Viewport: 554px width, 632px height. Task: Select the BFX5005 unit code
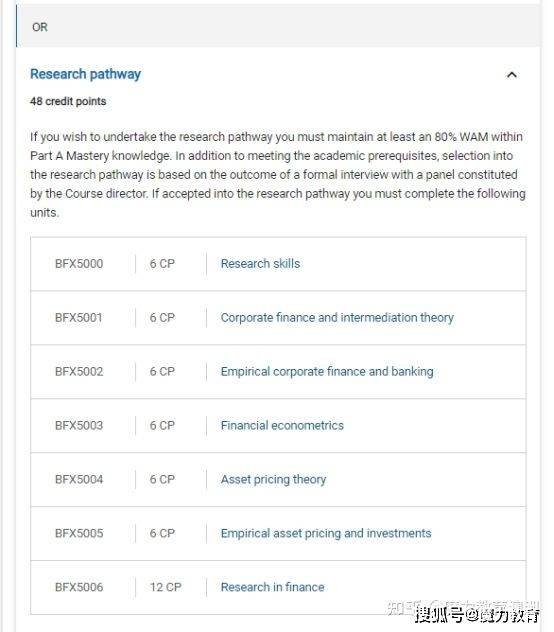click(79, 533)
